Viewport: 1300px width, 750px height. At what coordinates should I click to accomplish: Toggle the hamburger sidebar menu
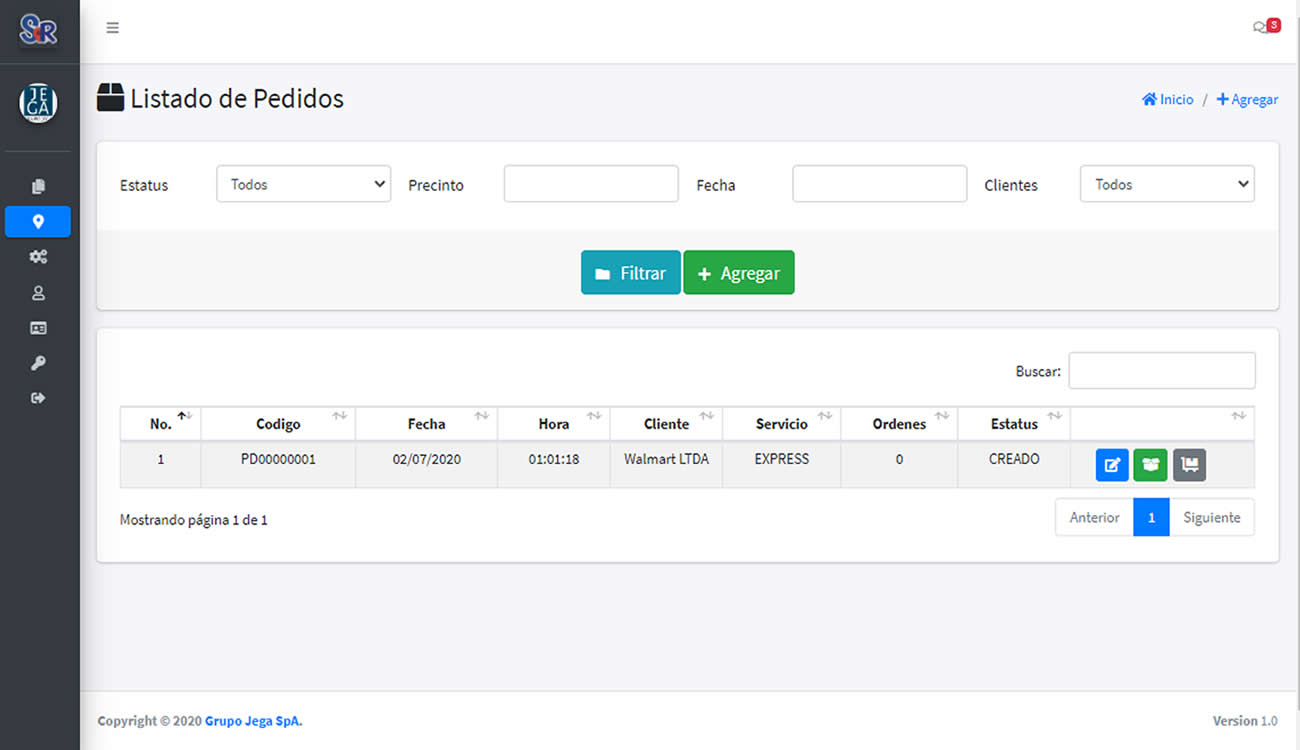tap(113, 28)
